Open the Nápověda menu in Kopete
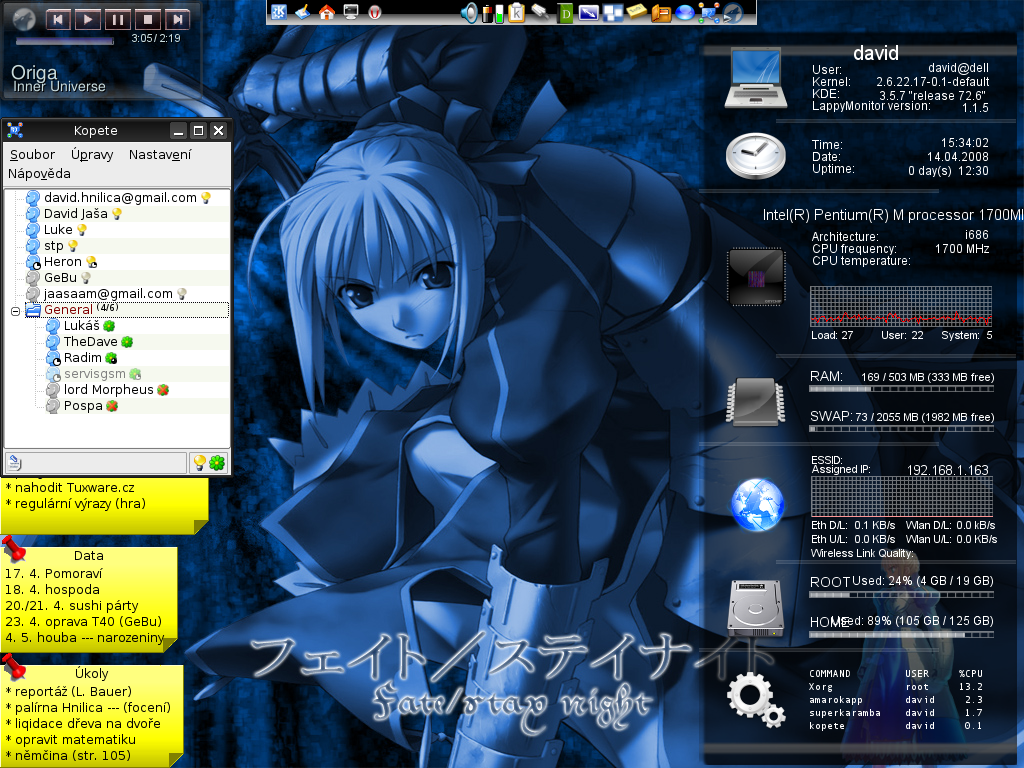 click(x=39, y=174)
